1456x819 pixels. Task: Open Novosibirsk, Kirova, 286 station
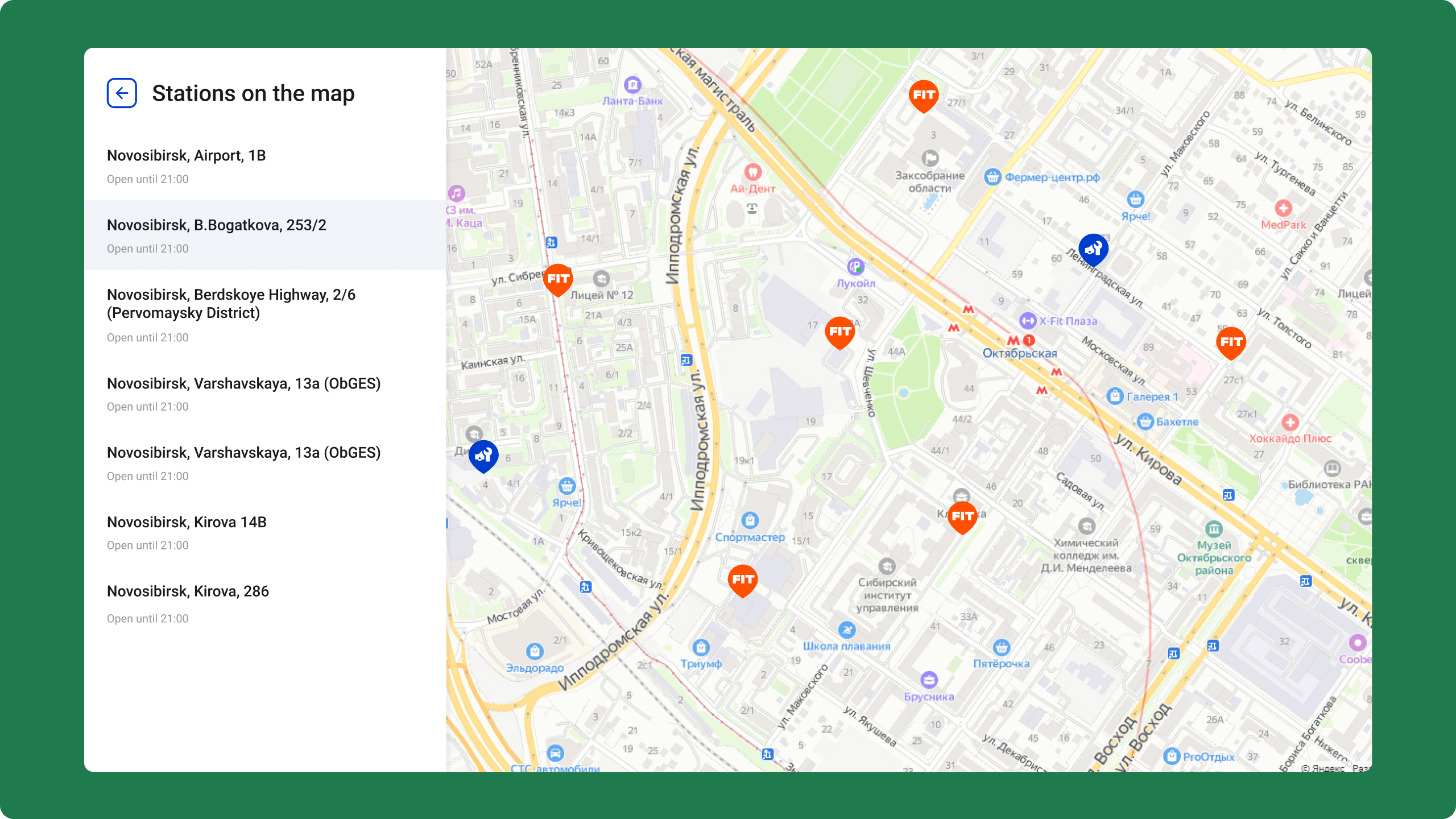(265, 603)
